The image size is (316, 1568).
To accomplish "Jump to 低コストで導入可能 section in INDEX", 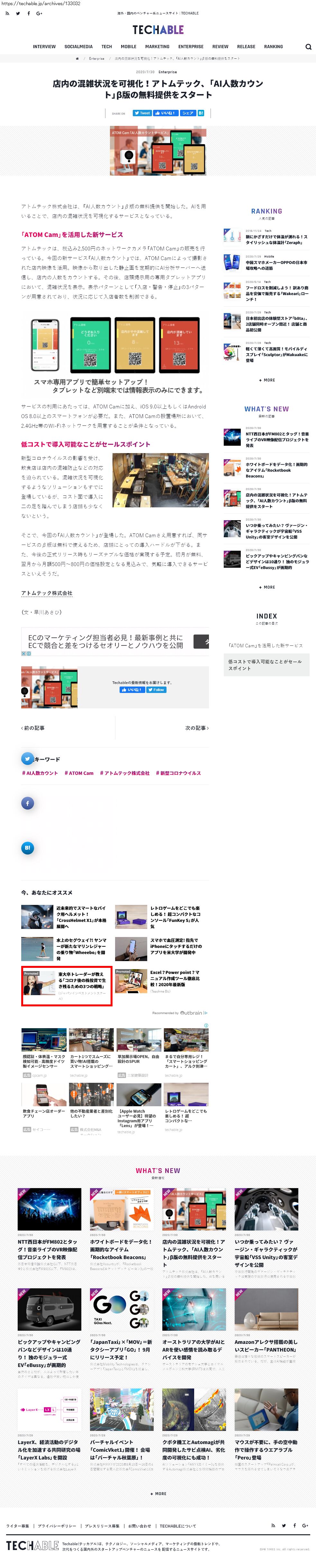I will click(266, 665).
